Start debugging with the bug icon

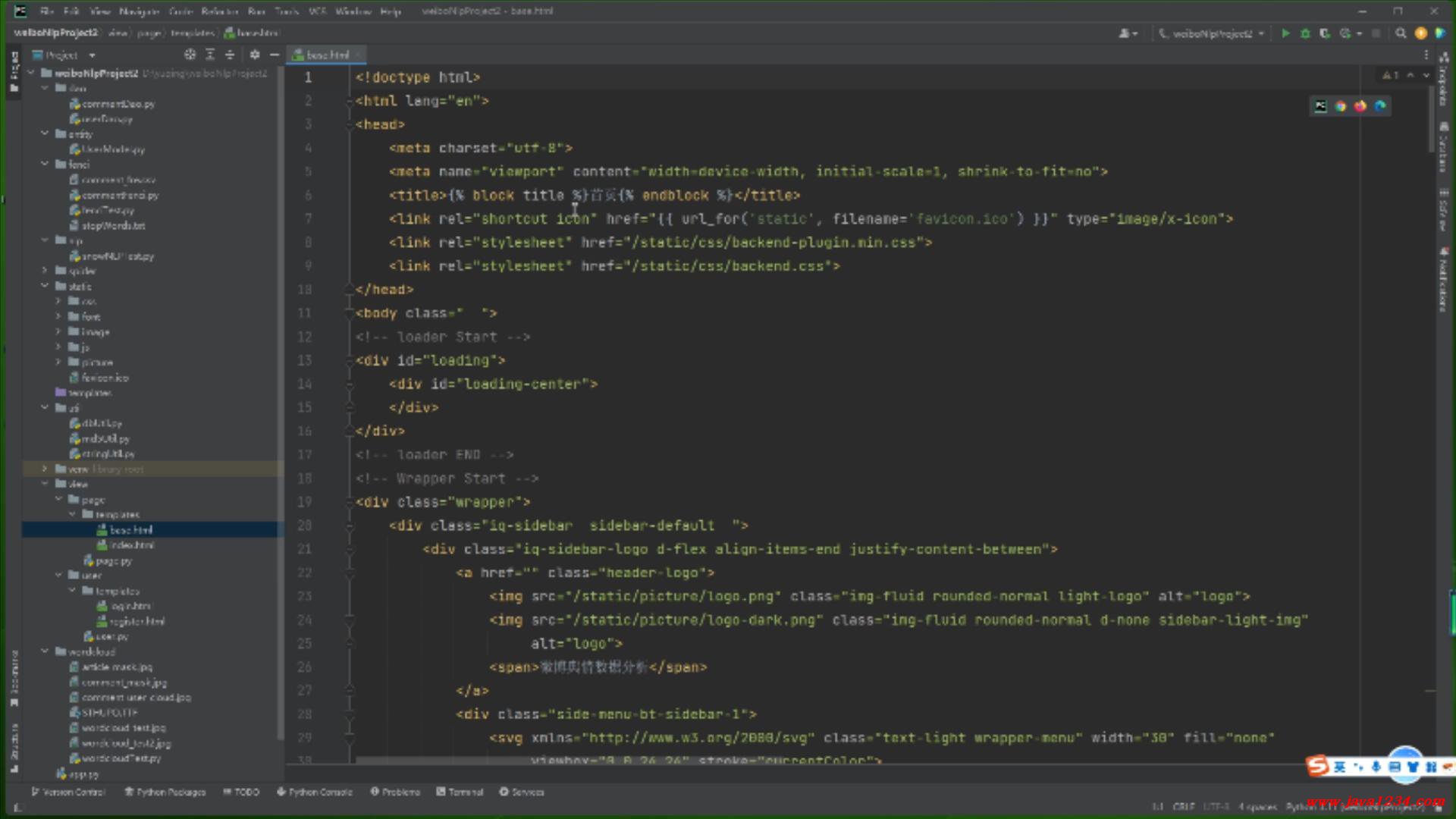1305,33
